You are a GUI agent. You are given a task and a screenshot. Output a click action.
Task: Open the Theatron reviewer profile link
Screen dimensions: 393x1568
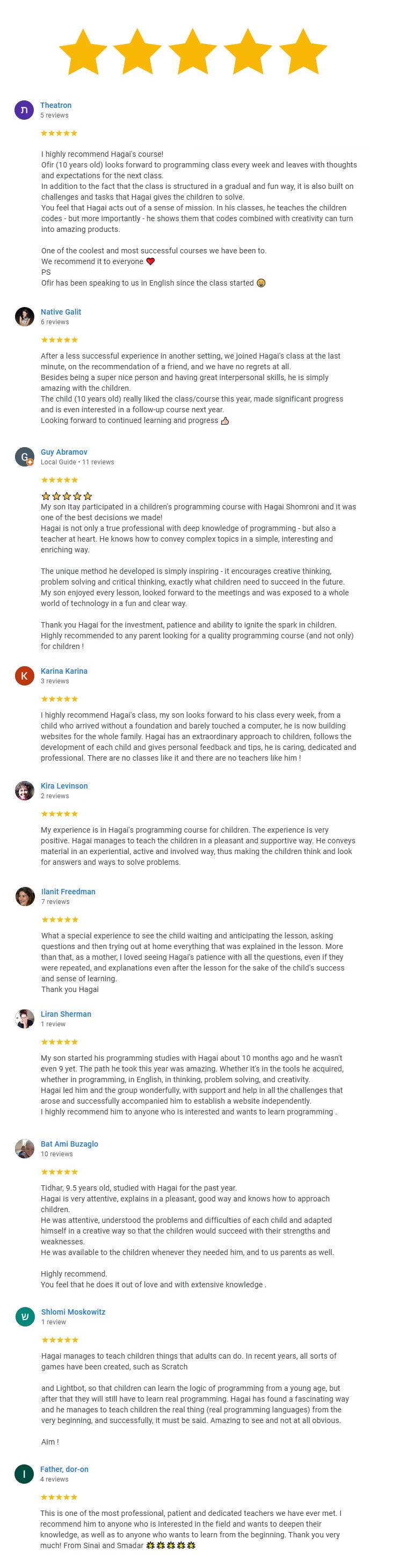pyautogui.click(x=56, y=105)
